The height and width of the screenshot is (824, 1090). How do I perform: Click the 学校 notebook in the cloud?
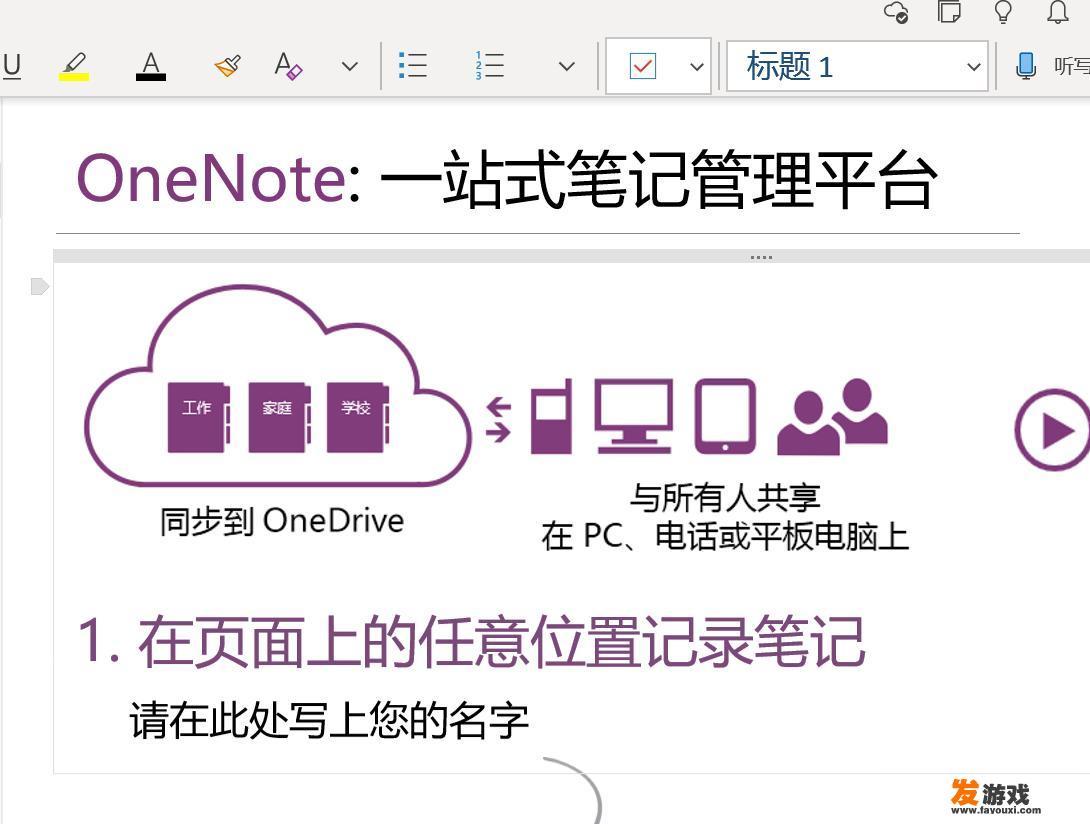pos(357,417)
